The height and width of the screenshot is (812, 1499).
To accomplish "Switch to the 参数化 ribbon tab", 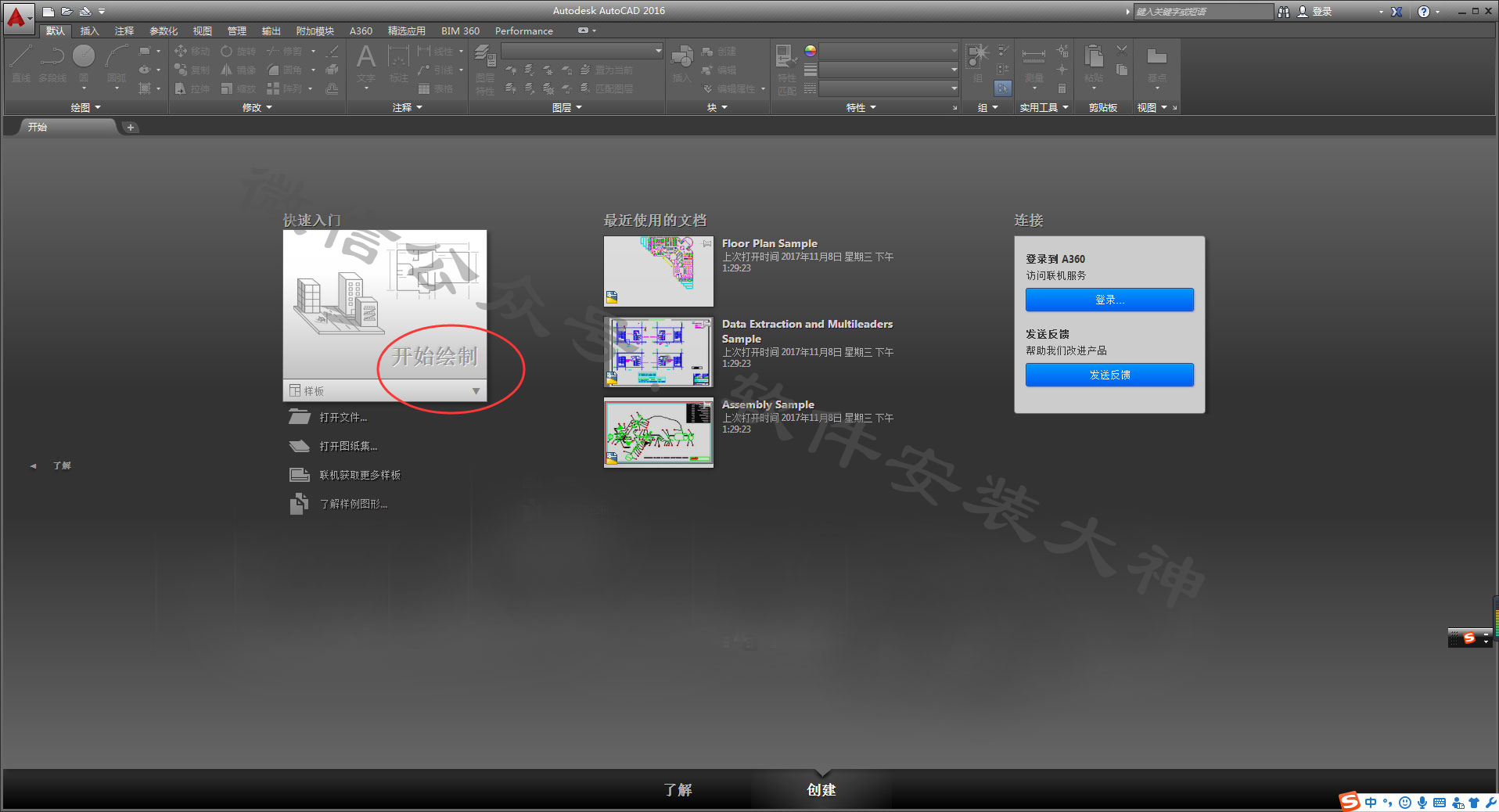I will click(164, 31).
